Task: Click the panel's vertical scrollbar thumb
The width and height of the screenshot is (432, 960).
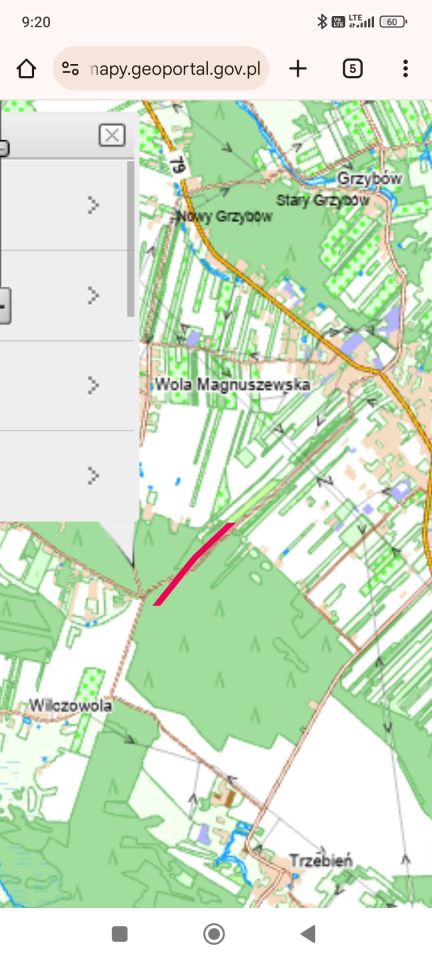Action: [130, 239]
